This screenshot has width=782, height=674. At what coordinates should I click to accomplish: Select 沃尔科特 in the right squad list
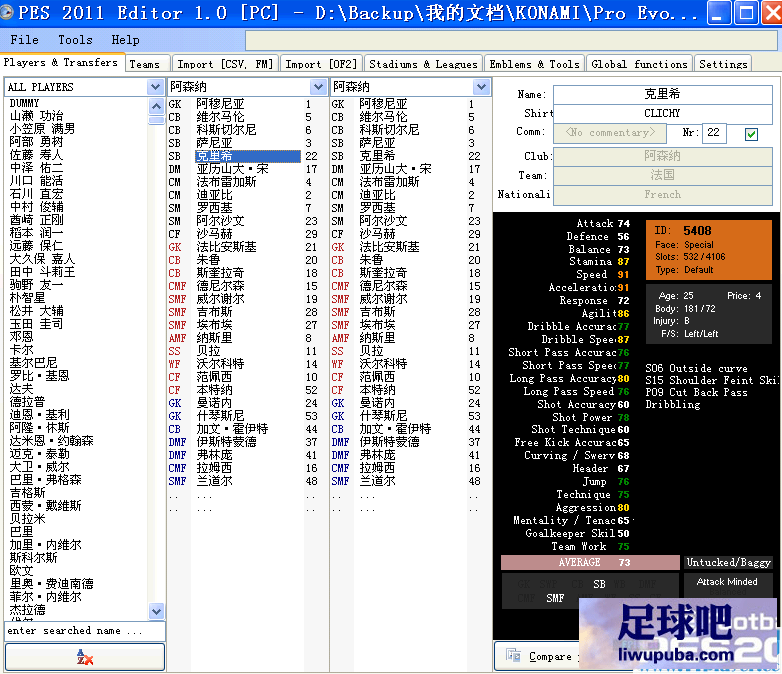(384, 364)
